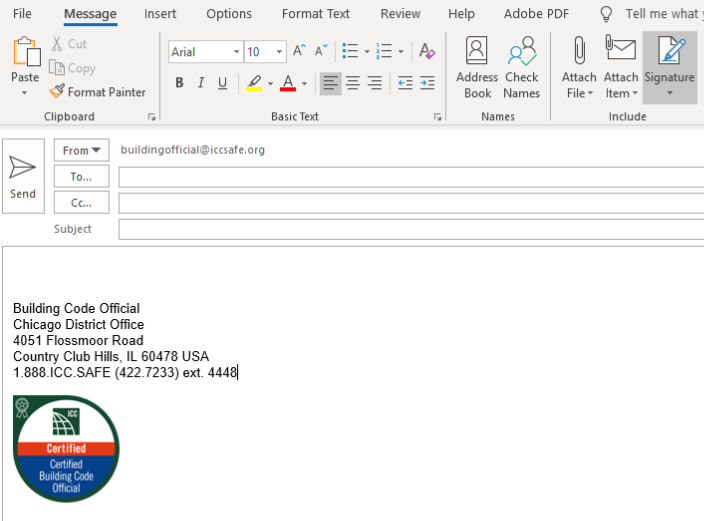This screenshot has width=704, height=521.
Task: Expand highlight color dropdown arrow
Action: tap(270, 84)
